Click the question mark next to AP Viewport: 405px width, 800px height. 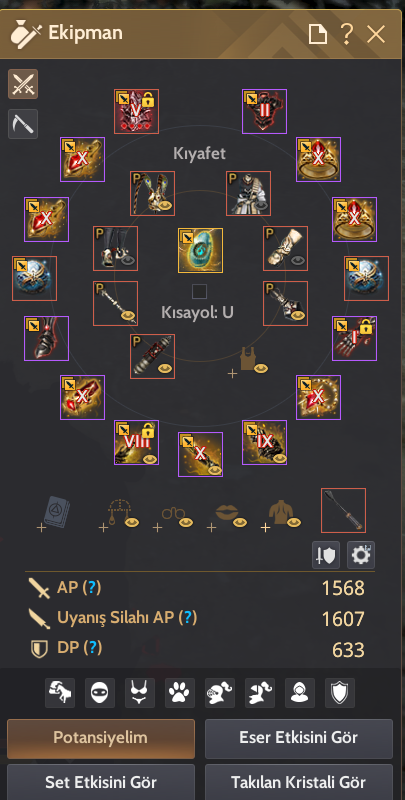[92, 588]
